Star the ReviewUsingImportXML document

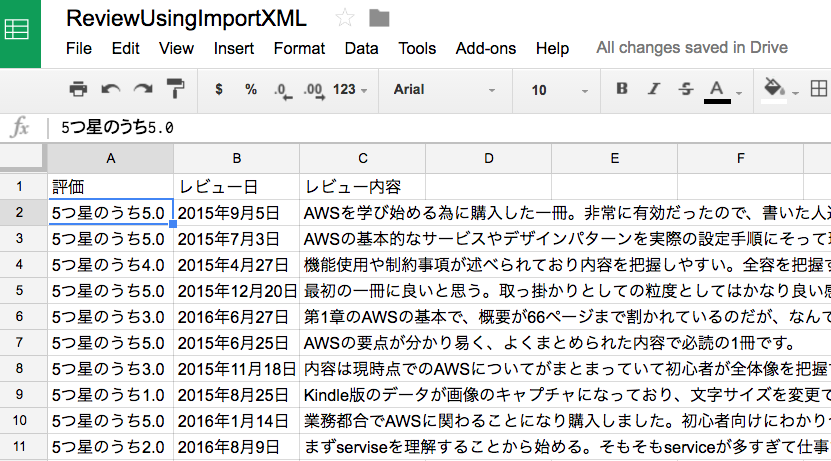(344, 19)
